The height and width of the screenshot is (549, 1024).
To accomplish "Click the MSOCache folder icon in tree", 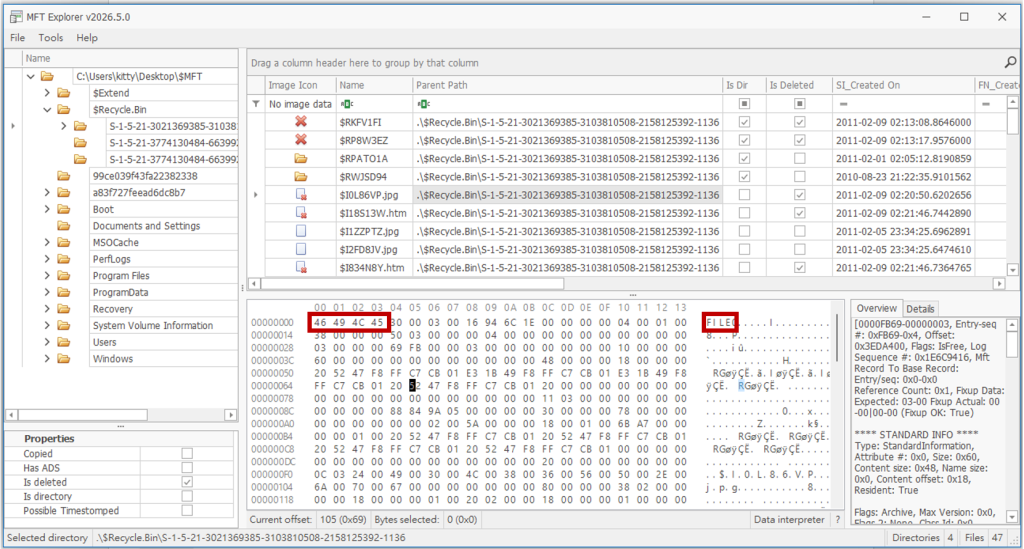I will pyautogui.click(x=63, y=242).
